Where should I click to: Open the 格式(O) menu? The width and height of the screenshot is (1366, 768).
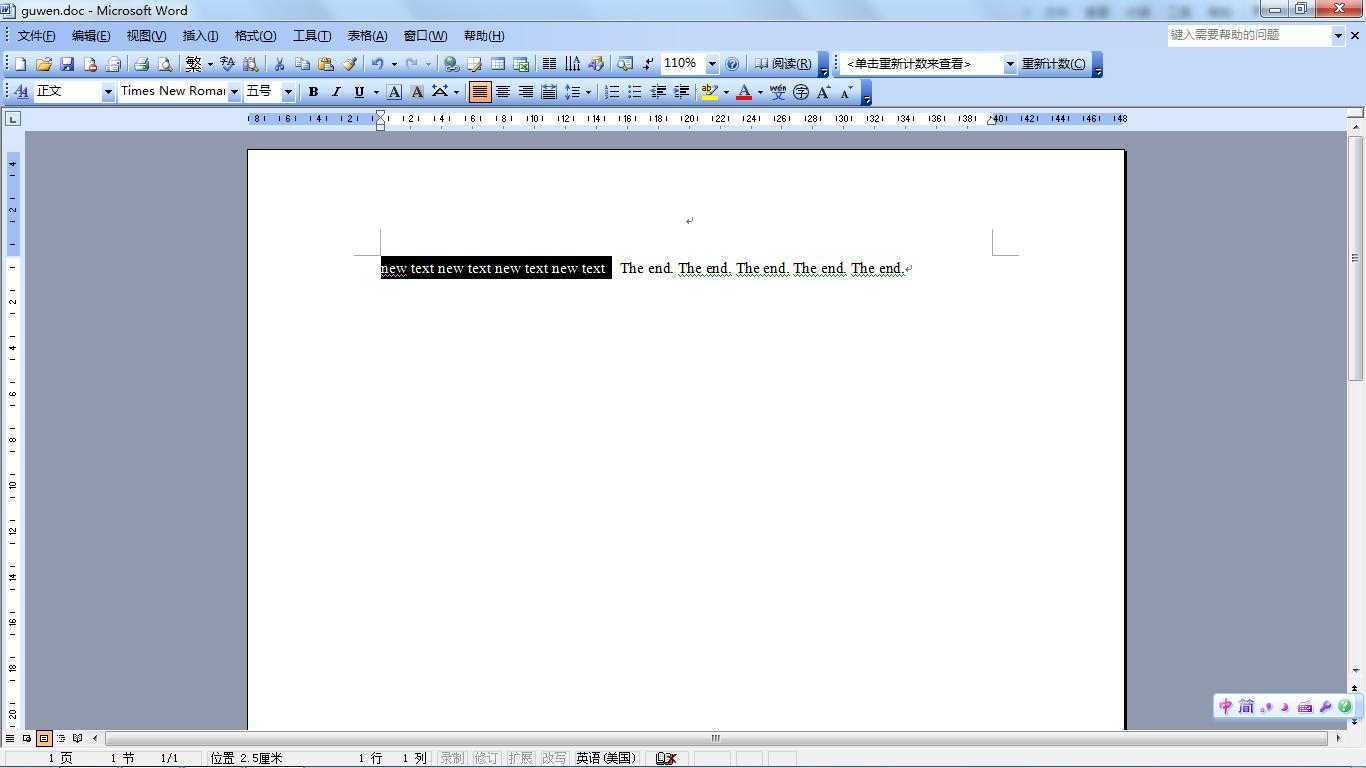255,36
